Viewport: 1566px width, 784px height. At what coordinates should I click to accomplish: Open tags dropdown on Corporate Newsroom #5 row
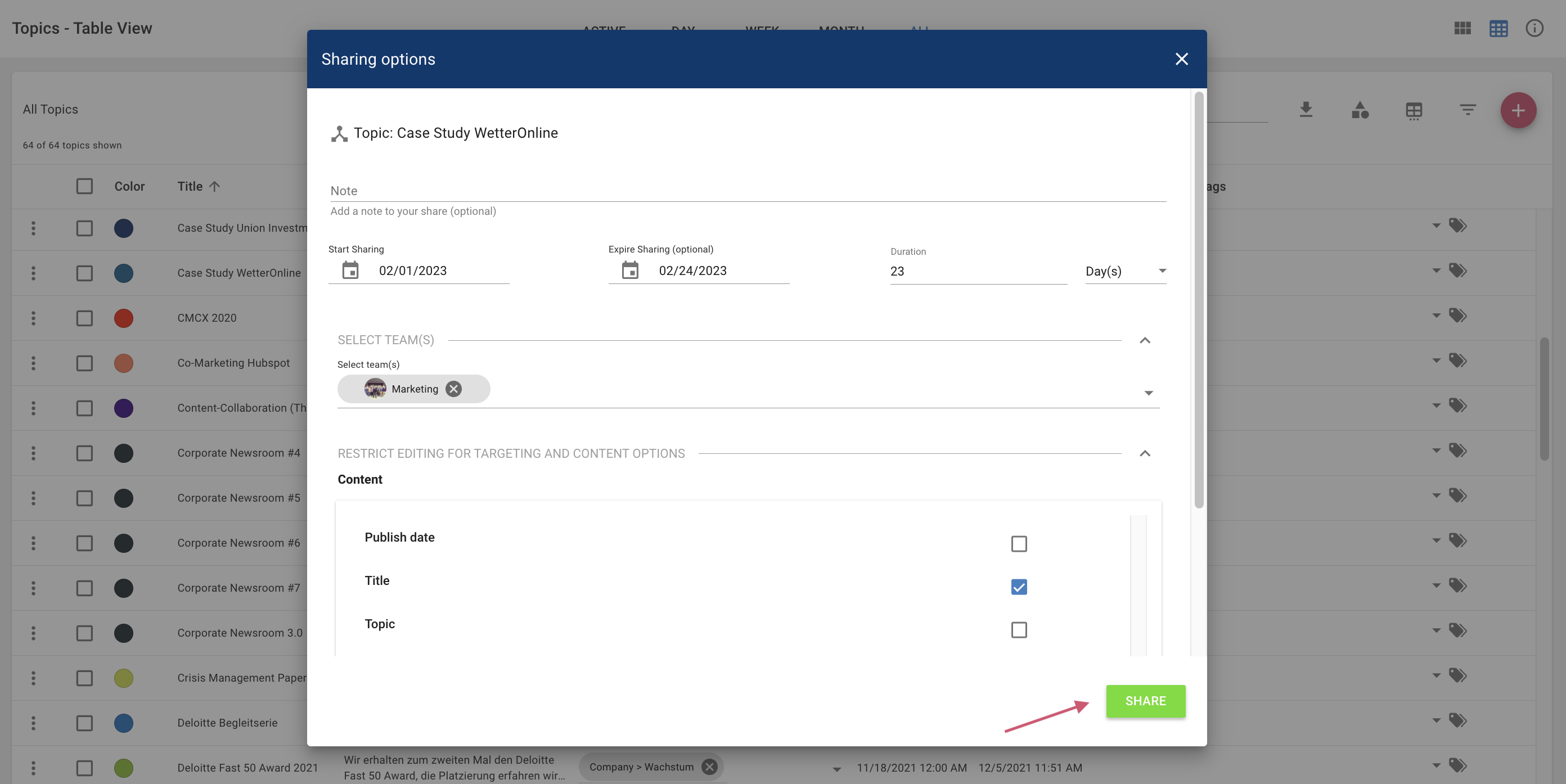(x=1436, y=496)
